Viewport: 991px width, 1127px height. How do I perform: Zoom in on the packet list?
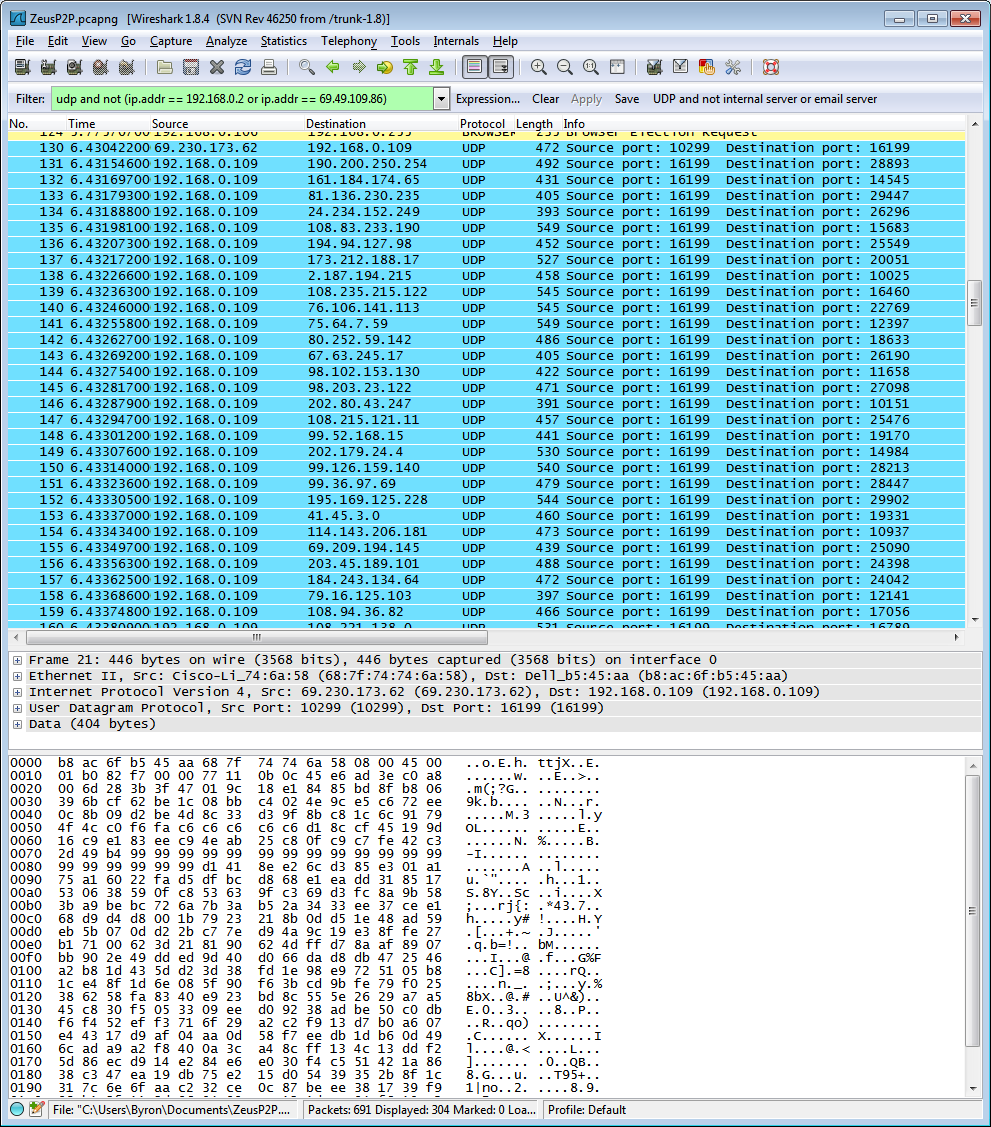540,67
